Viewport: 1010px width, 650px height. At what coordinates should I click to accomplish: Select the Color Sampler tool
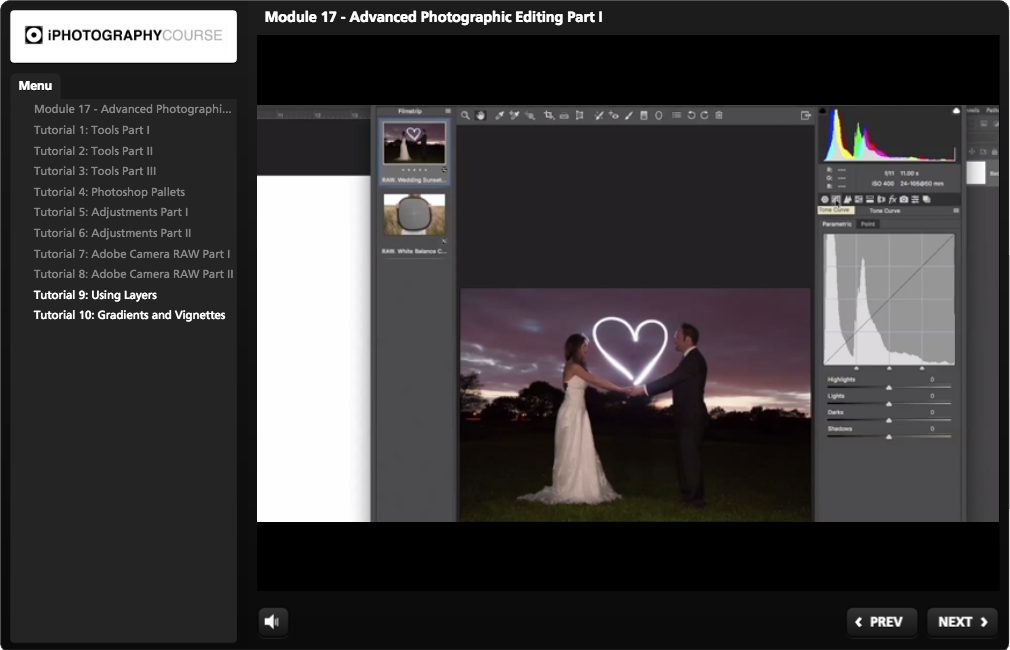click(x=514, y=115)
